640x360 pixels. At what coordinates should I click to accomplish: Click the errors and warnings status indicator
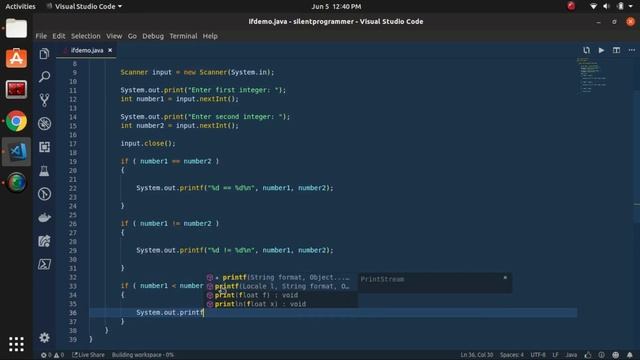pyautogui.click(x=52, y=355)
